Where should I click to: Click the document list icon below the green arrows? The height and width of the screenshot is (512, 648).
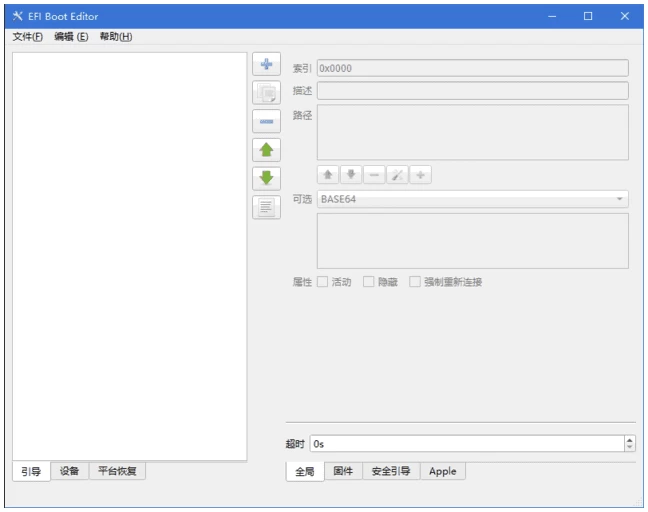coord(266,207)
